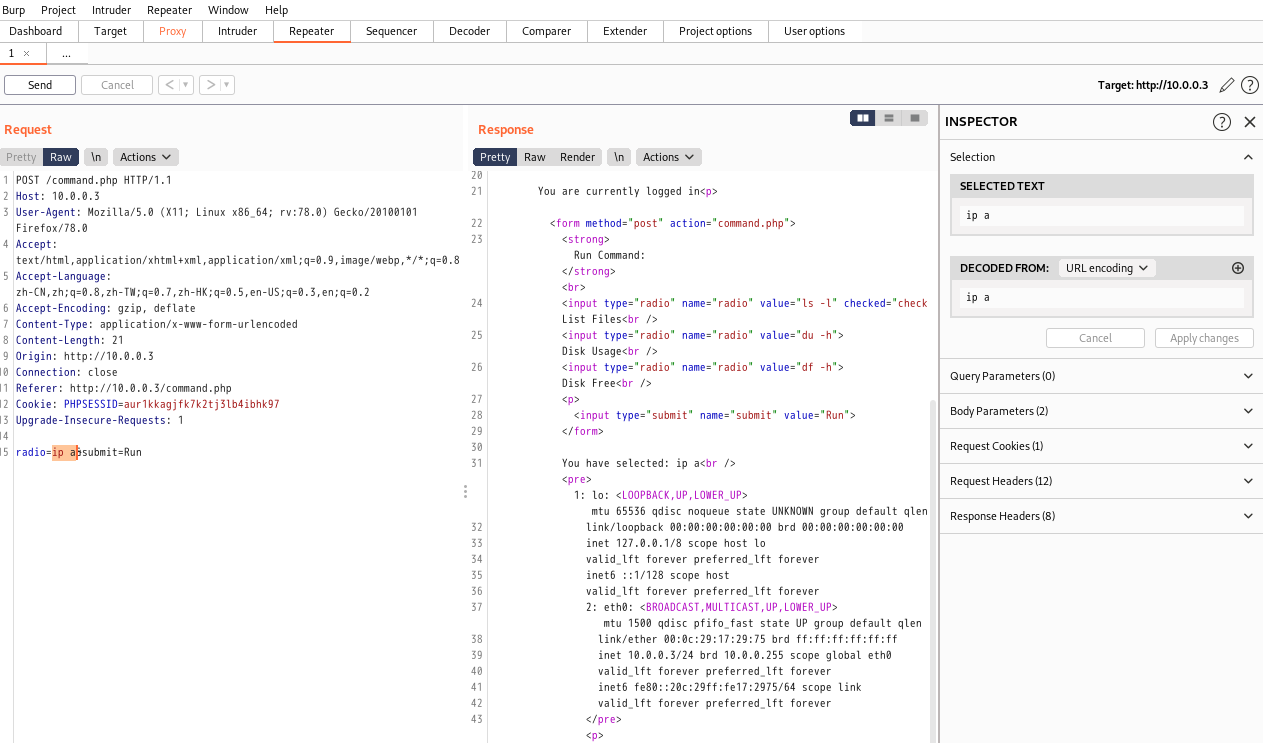This screenshot has height=743, width=1263.
Task: Toggle request Raw view
Action: 61,157
